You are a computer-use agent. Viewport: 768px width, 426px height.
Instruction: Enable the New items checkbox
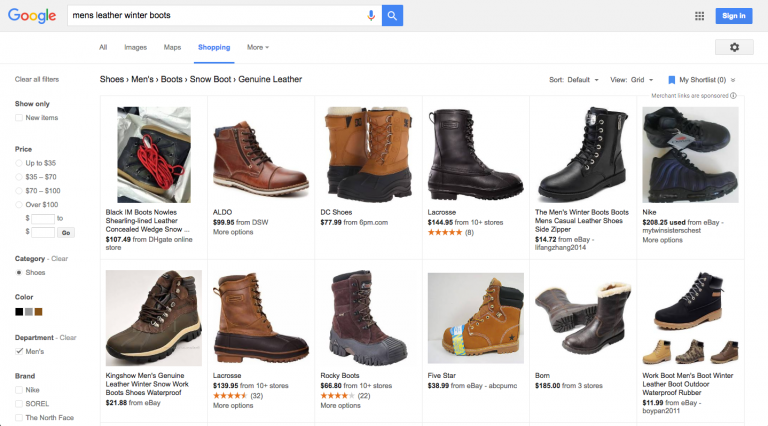(x=19, y=118)
